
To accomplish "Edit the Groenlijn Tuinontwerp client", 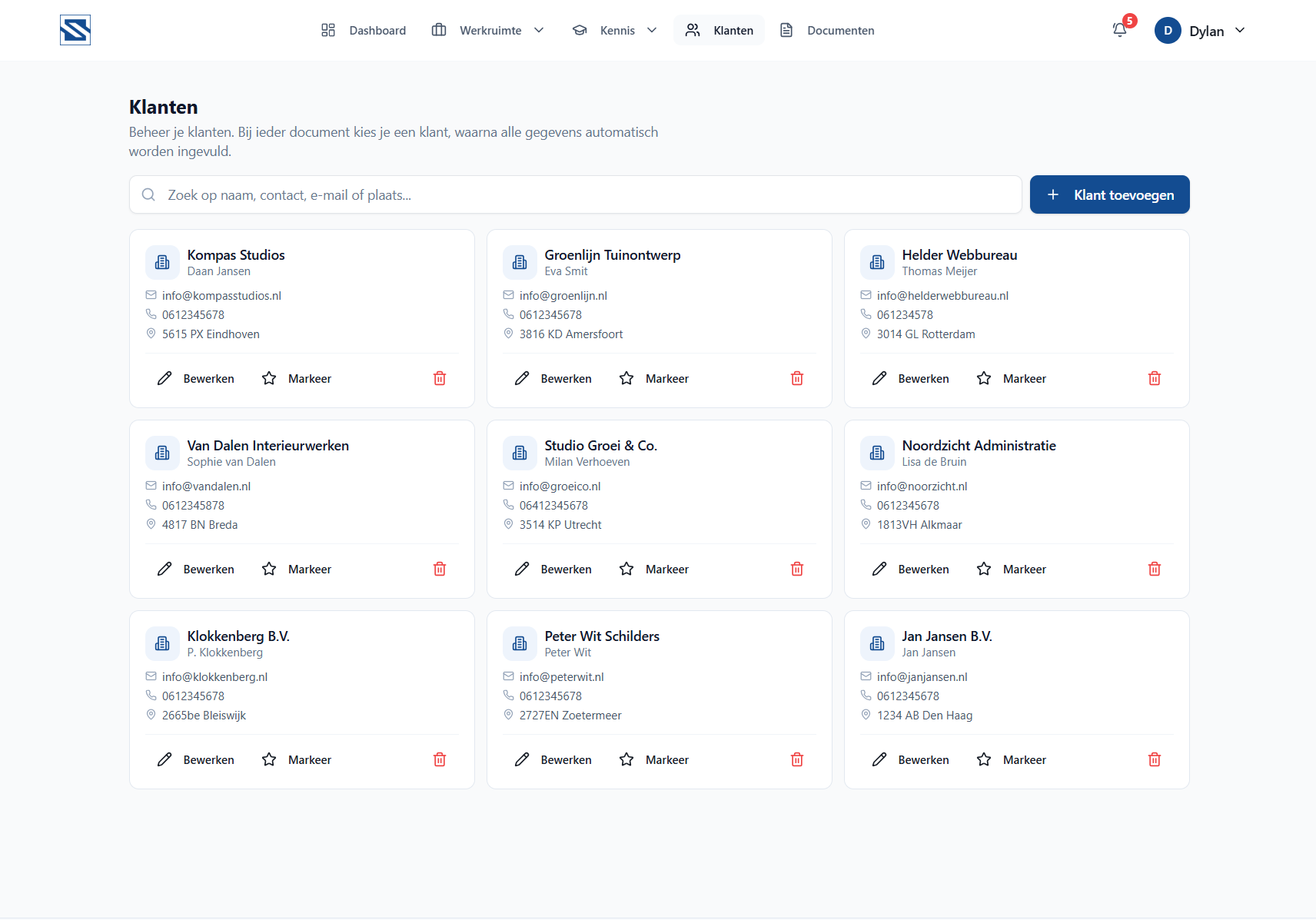I will click(553, 378).
